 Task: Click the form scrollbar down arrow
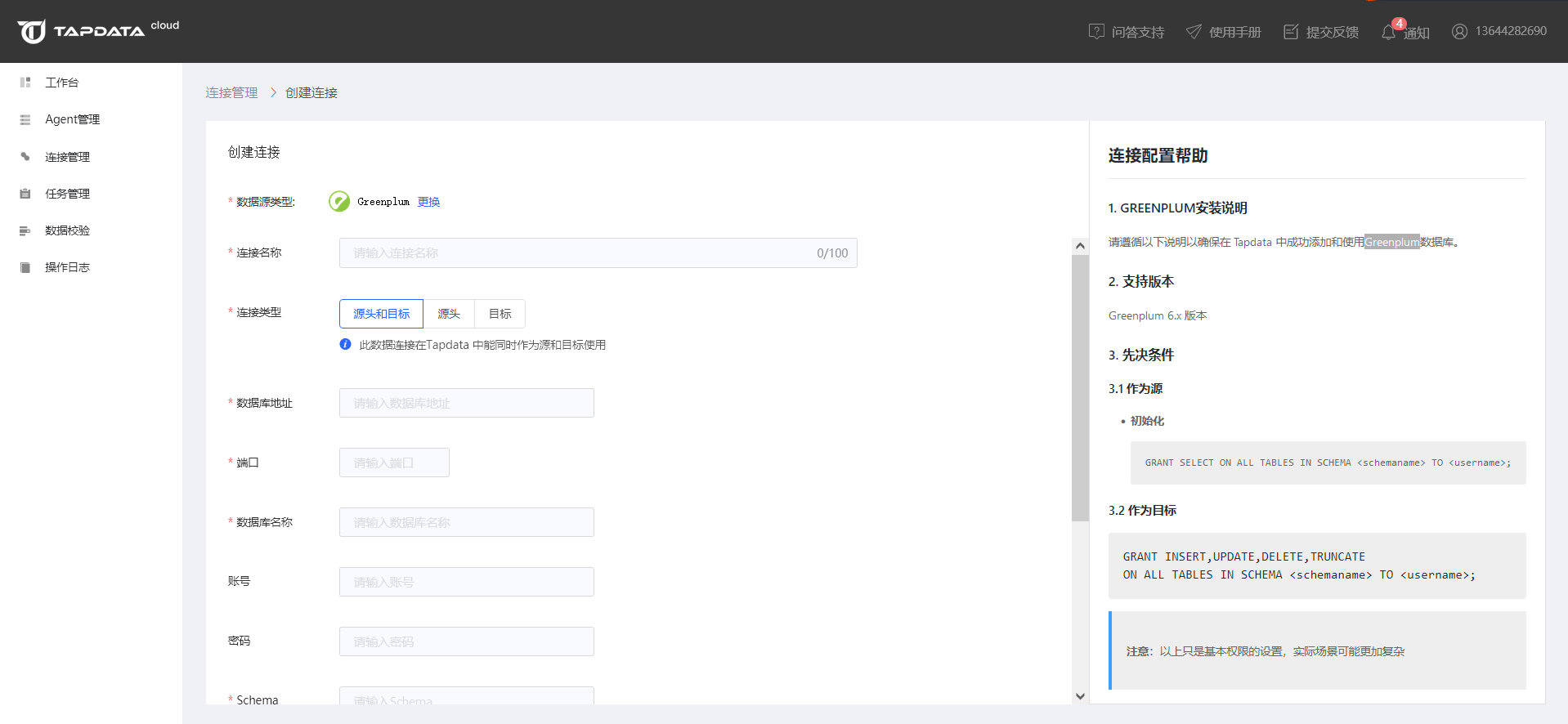point(1080,696)
